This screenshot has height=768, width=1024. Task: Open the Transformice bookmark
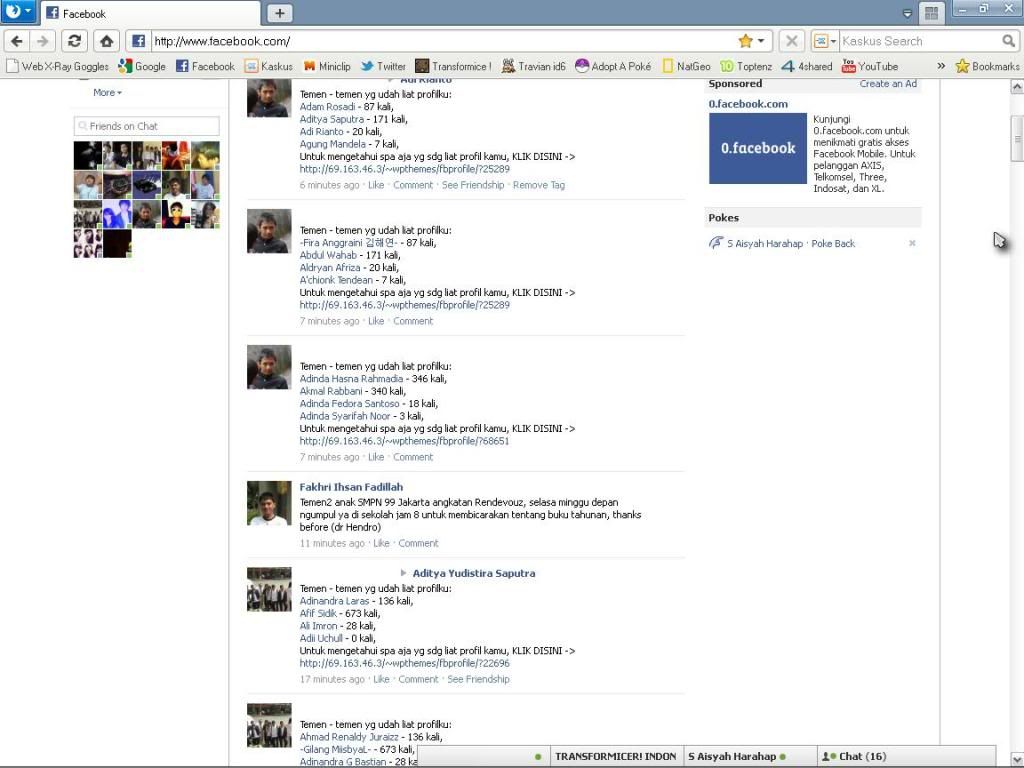(x=454, y=66)
